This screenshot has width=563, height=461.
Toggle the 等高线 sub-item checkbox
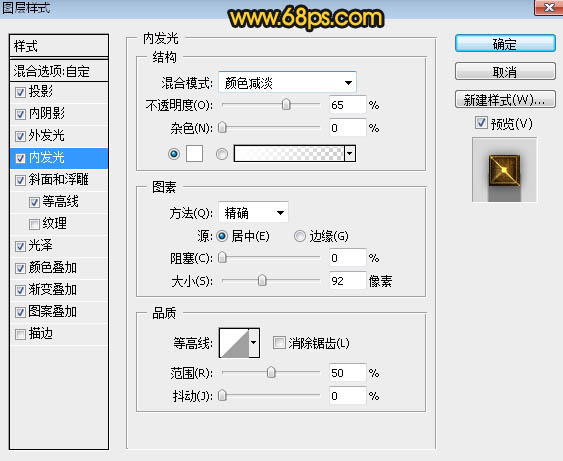pyautogui.click(x=34, y=202)
